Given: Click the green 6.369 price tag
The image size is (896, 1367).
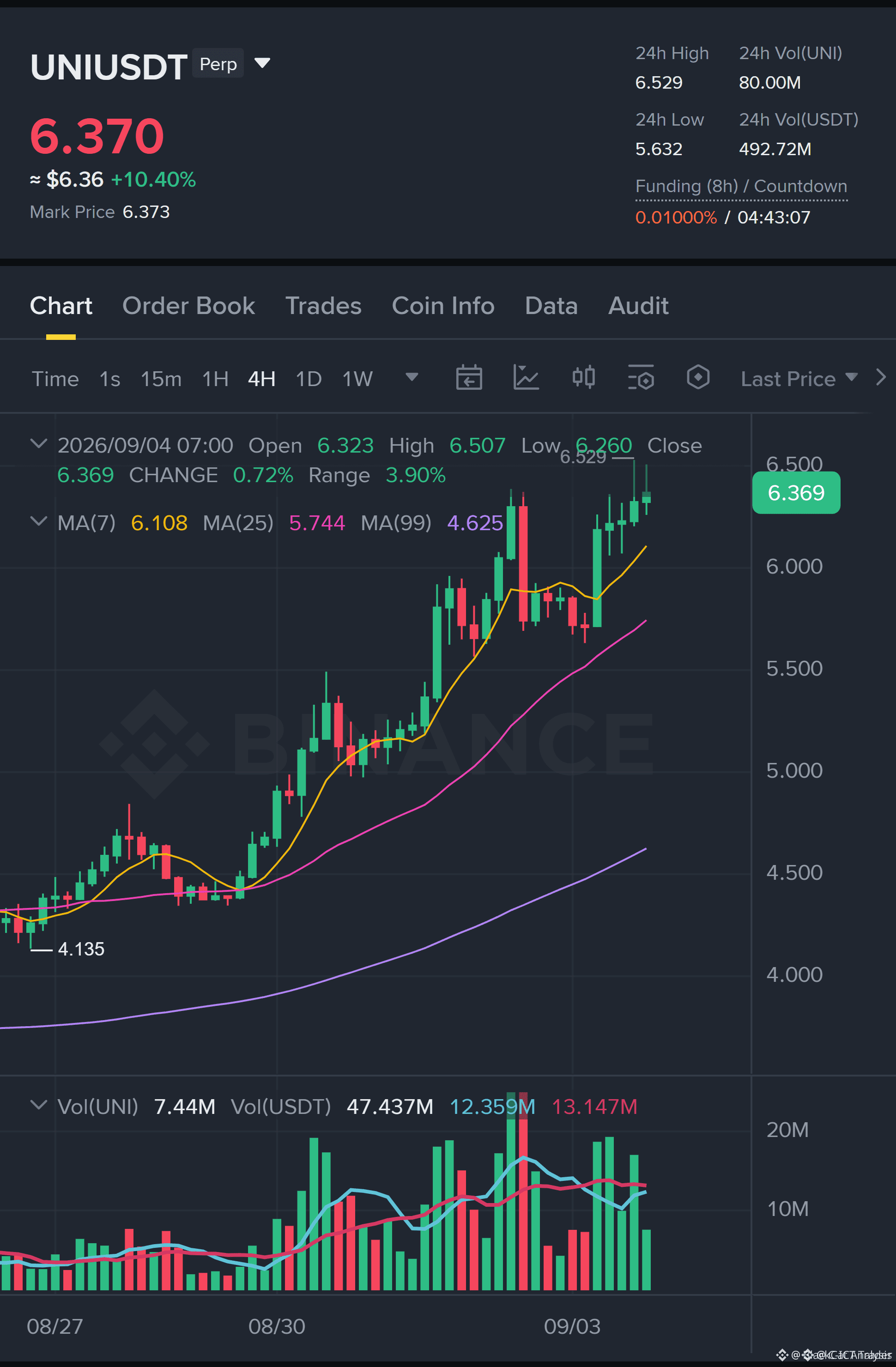Looking at the screenshot, I should click(x=796, y=493).
